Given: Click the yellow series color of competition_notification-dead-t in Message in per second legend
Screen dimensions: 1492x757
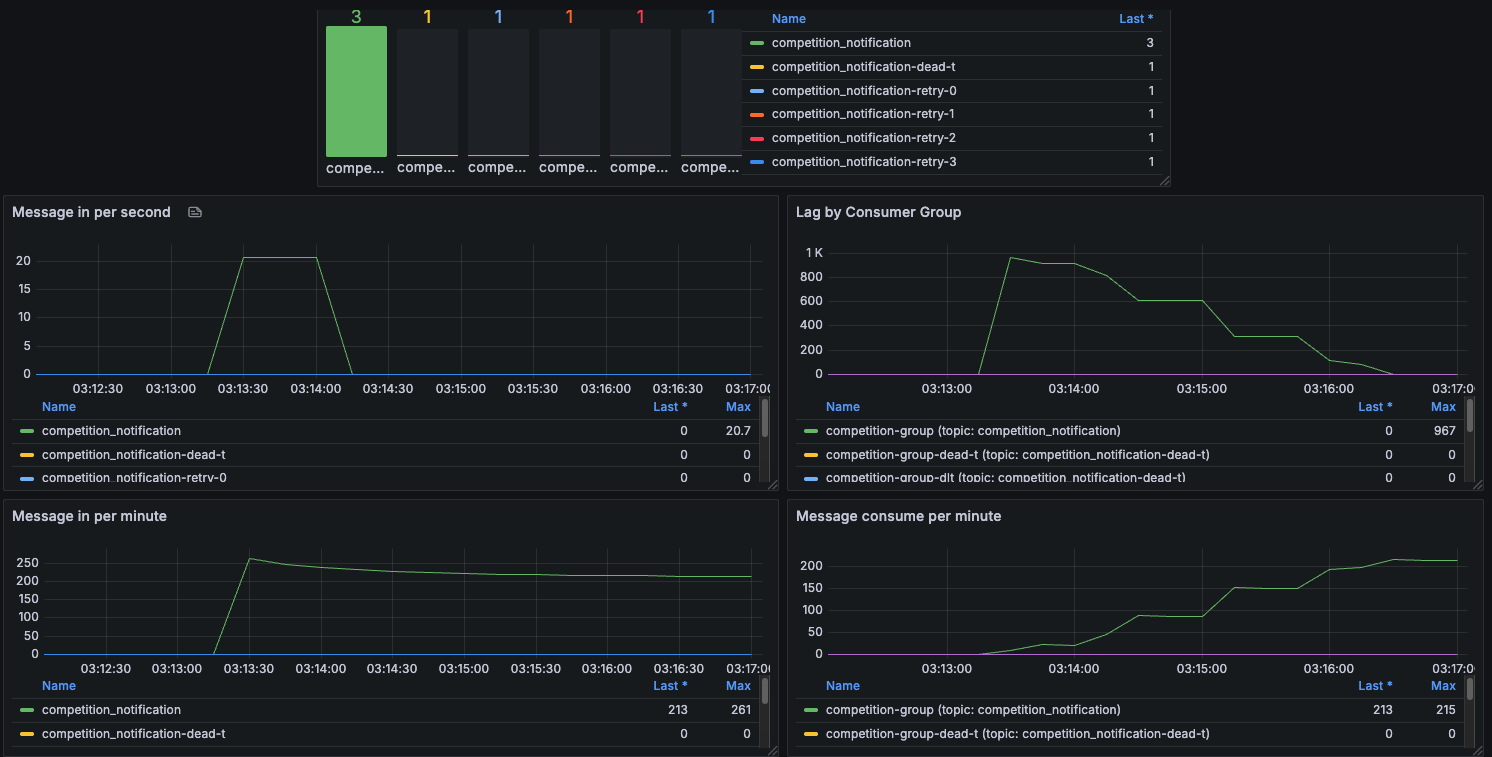Looking at the screenshot, I should click(x=27, y=455).
